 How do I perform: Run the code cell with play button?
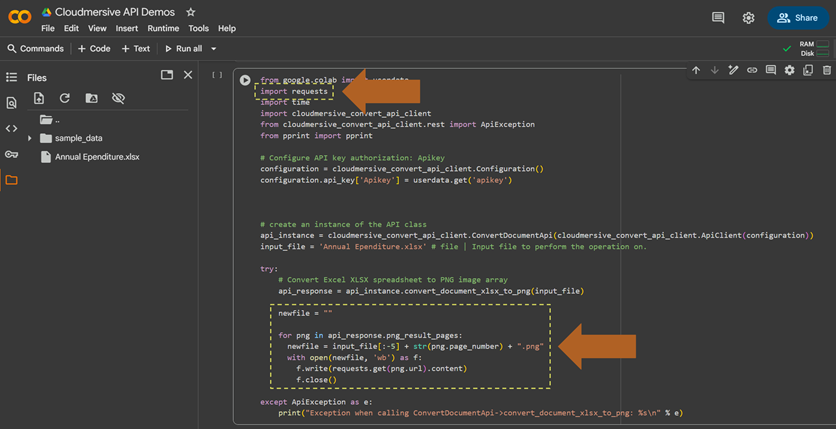[245, 80]
